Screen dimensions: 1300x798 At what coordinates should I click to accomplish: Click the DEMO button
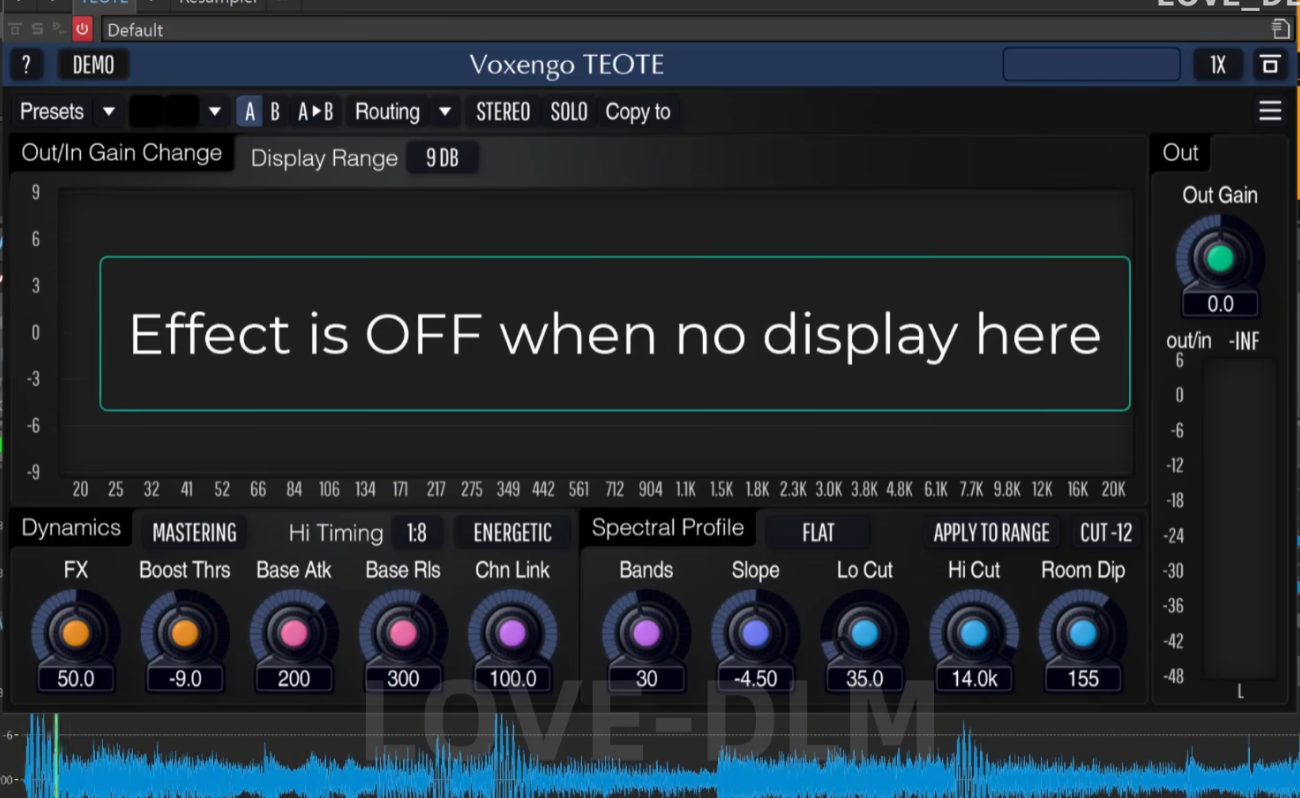[93, 65]
